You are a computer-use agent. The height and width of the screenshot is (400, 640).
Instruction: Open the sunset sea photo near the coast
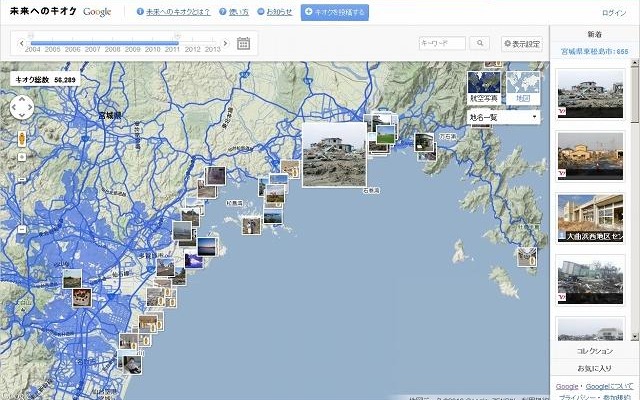pyautogui.click(x=207, y=247)
